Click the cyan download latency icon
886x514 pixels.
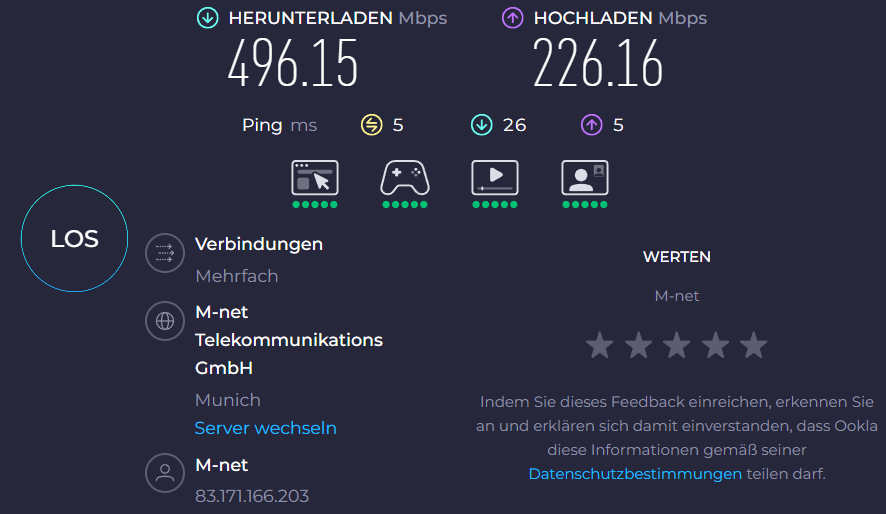482,125
